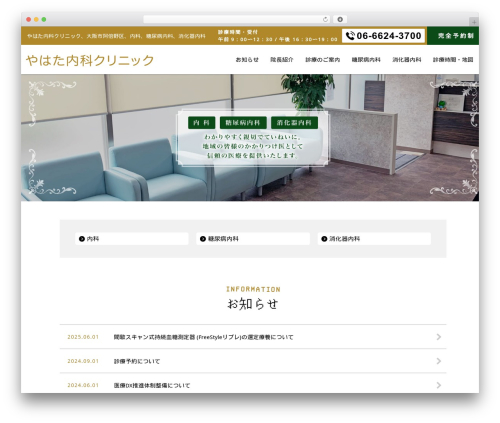Image resolution: width=500 pixels, height=423 pixels.
Task: Click the 完全予約制 green header button
Action: tap(453, 36)
